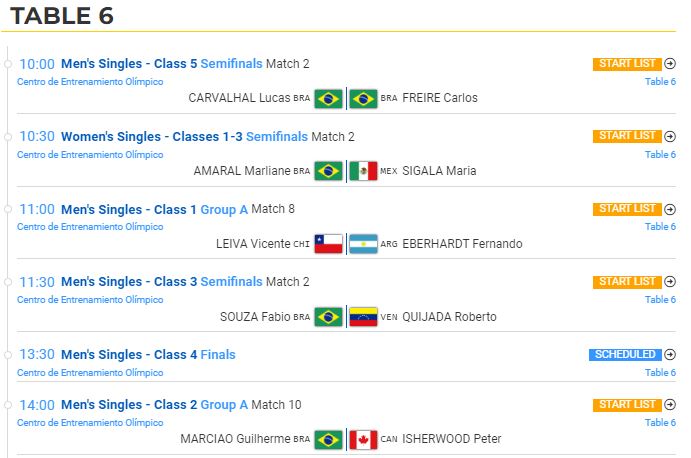Open Start List for 11:30 Class 3 Semifinals
Image resolution: width=691 pixels, height=458 pixels.
627,282
